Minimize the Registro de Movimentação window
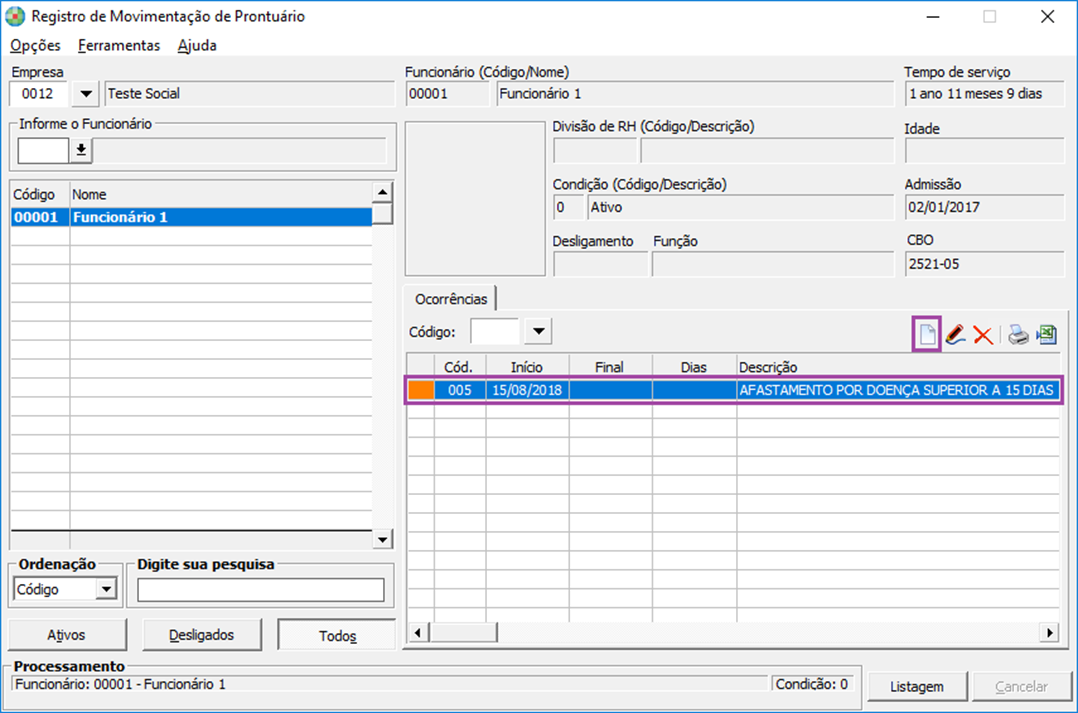 (933, 17)
